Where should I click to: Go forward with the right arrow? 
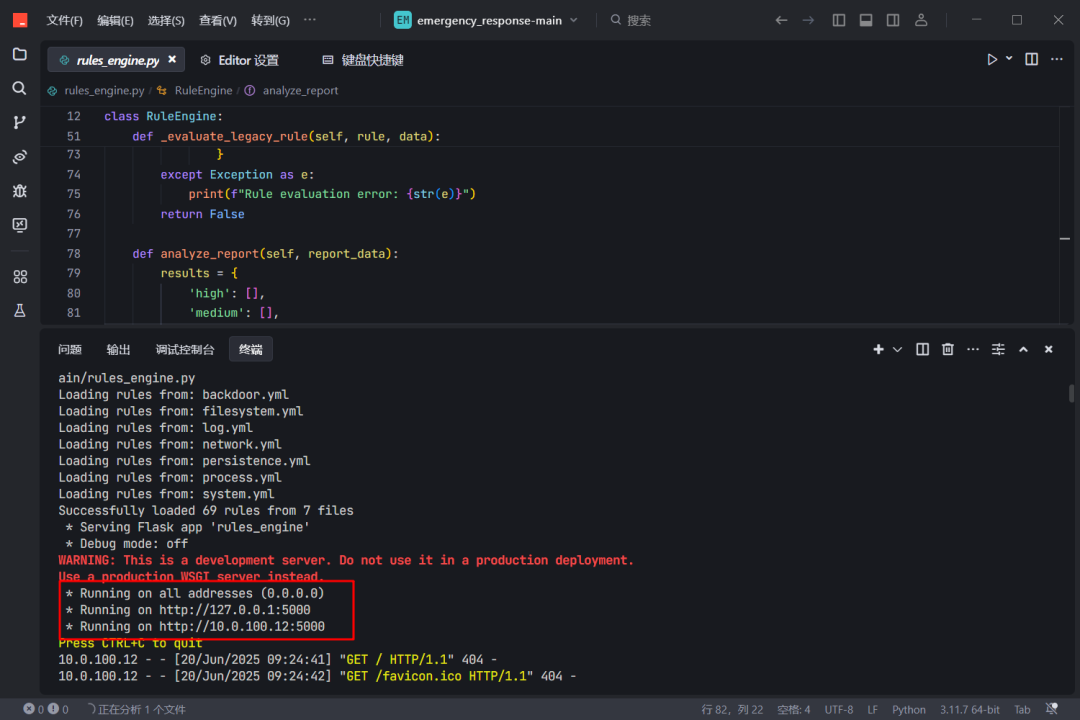tap(809, 21)
